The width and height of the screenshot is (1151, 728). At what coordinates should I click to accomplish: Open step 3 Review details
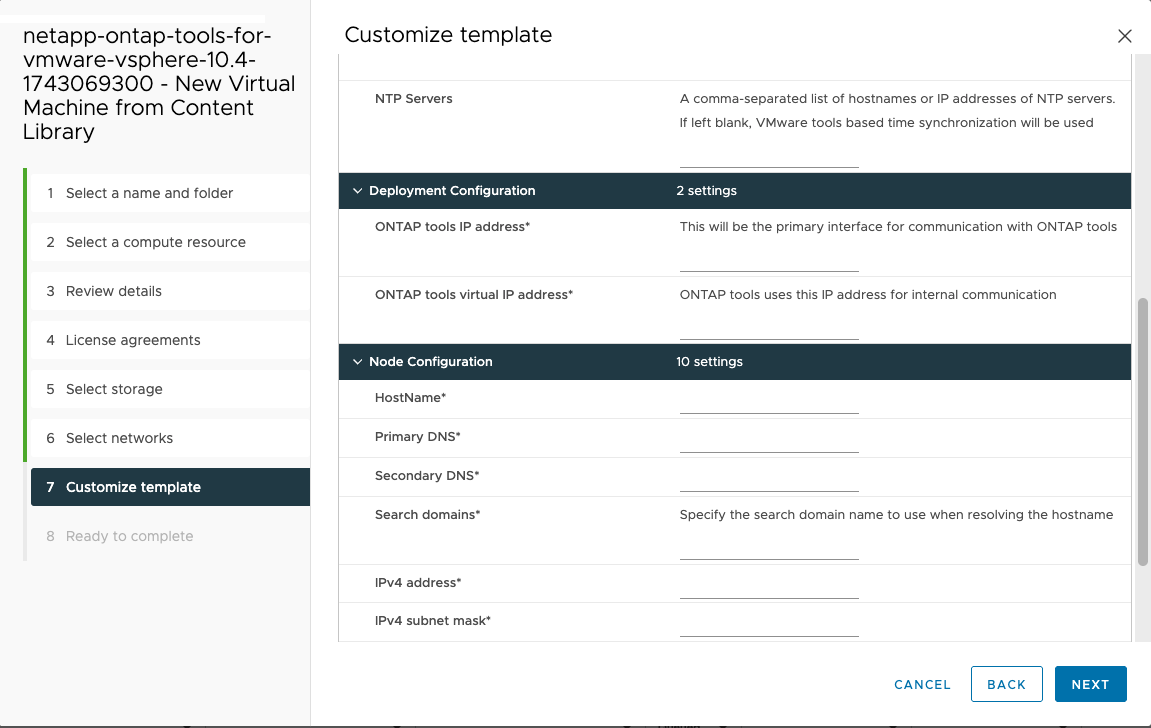tap(113, 291)
